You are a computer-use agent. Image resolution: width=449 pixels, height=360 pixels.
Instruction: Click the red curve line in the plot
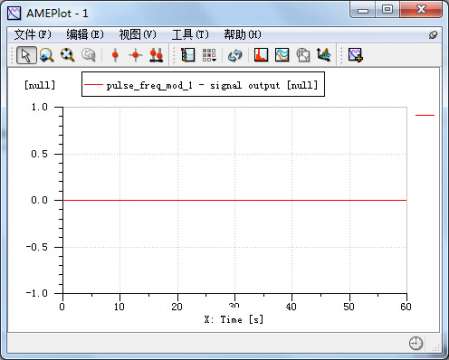234,200
